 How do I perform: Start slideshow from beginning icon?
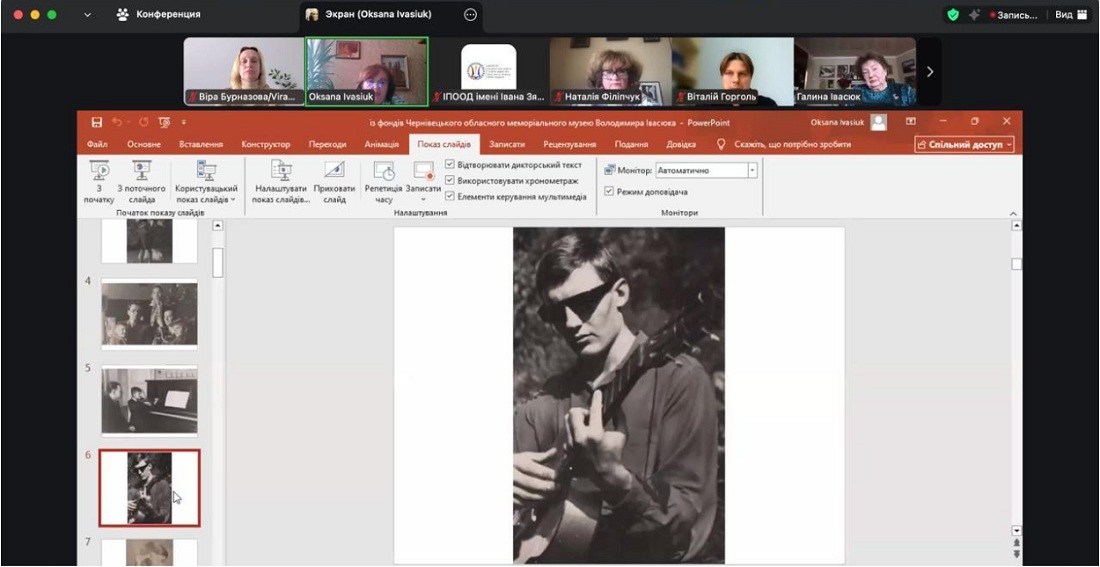[99, 172]
